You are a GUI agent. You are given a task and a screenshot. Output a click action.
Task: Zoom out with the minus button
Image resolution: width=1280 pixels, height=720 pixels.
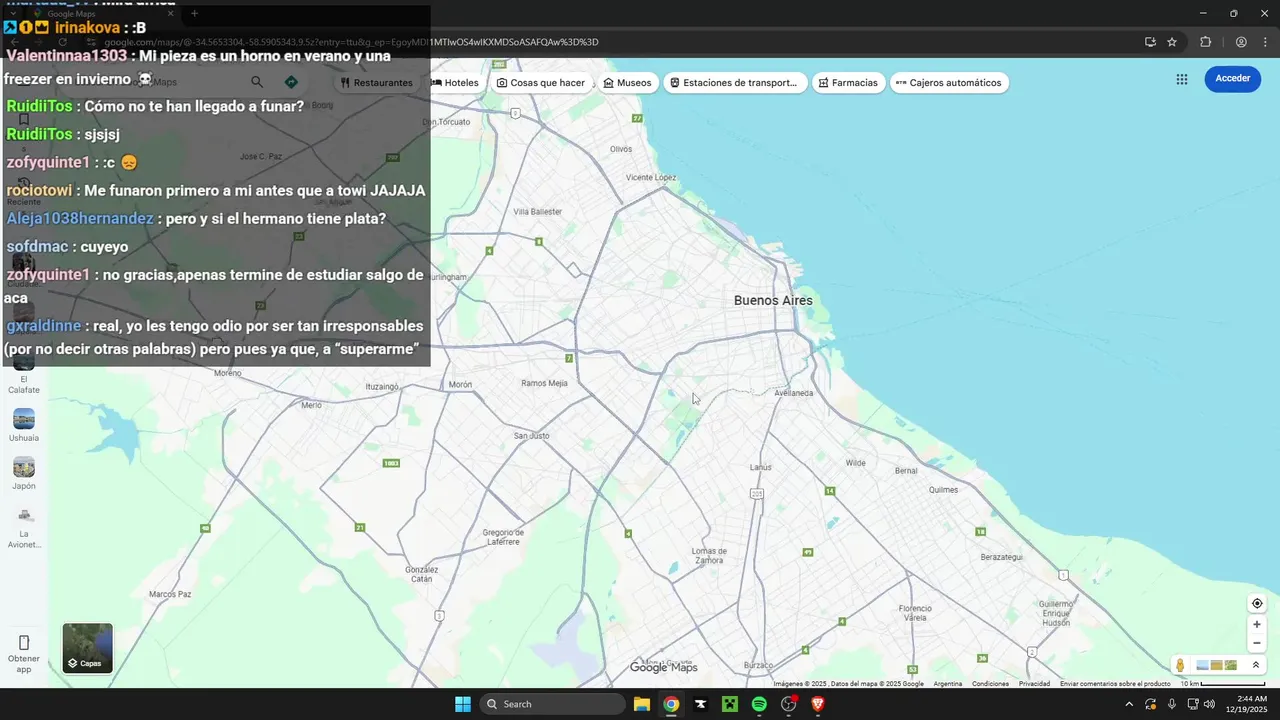pyautogui.click(x=1257, y=643)
